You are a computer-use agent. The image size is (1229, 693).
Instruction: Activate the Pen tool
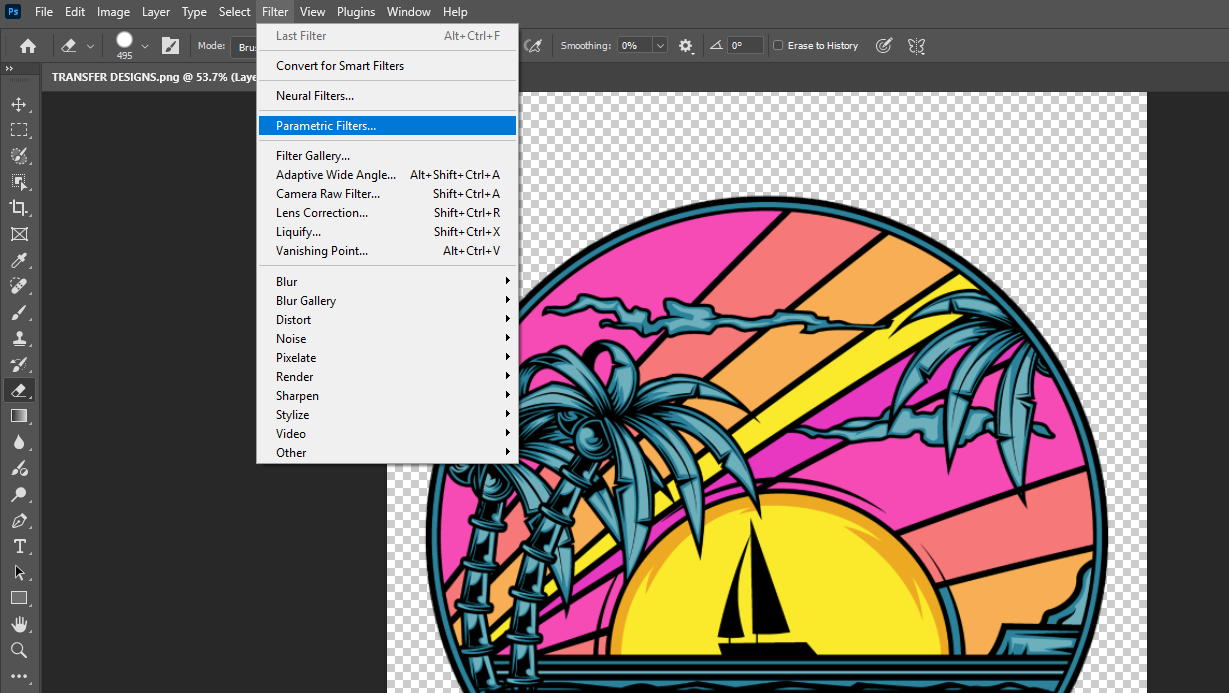click(x=19, y=520)
